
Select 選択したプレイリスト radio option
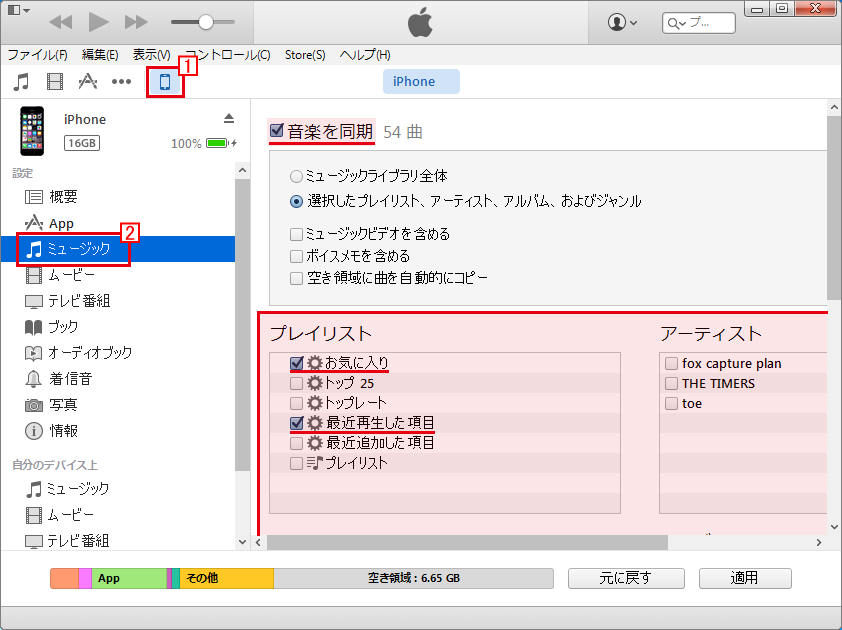[296, 201]
